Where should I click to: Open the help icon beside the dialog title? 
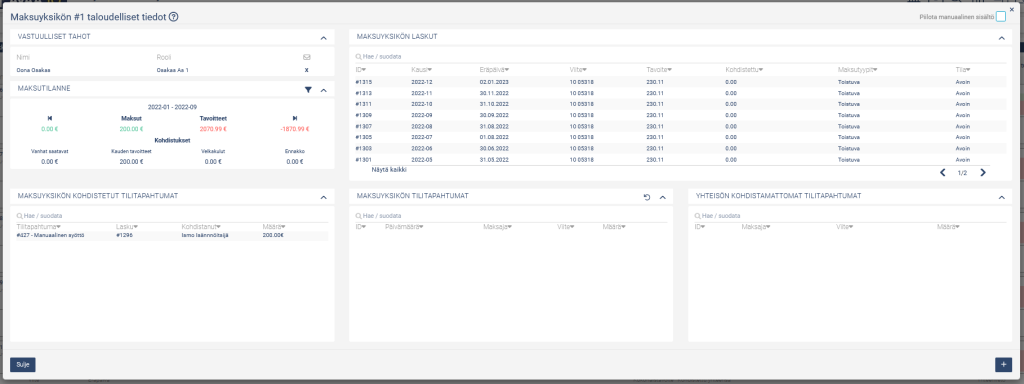coord(173,18)
